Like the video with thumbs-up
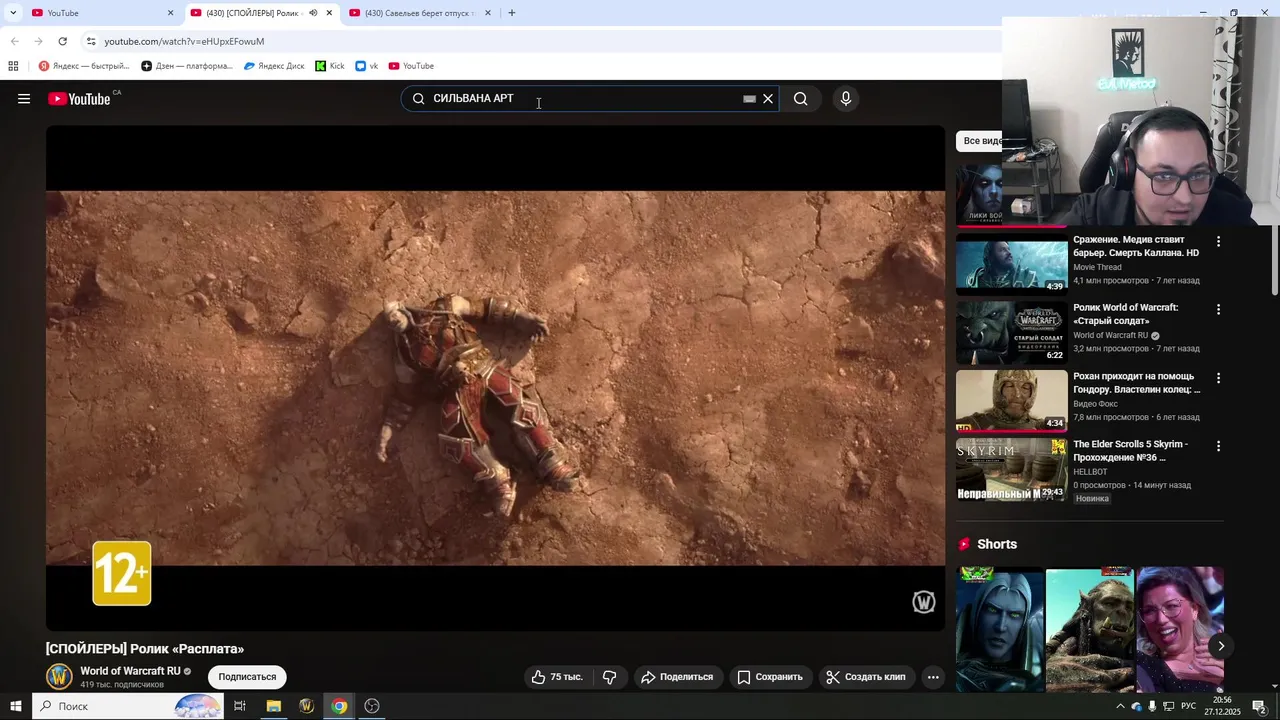 click(557, 677)
